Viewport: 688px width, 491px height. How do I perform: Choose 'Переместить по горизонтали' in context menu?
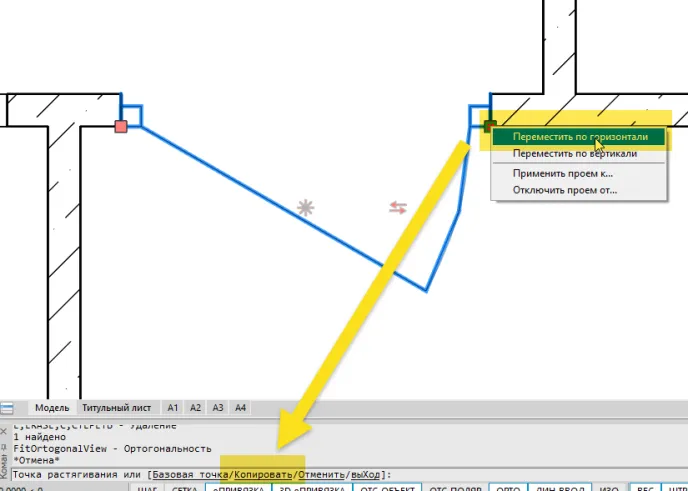pyautogui.click(x=579, y=137)
